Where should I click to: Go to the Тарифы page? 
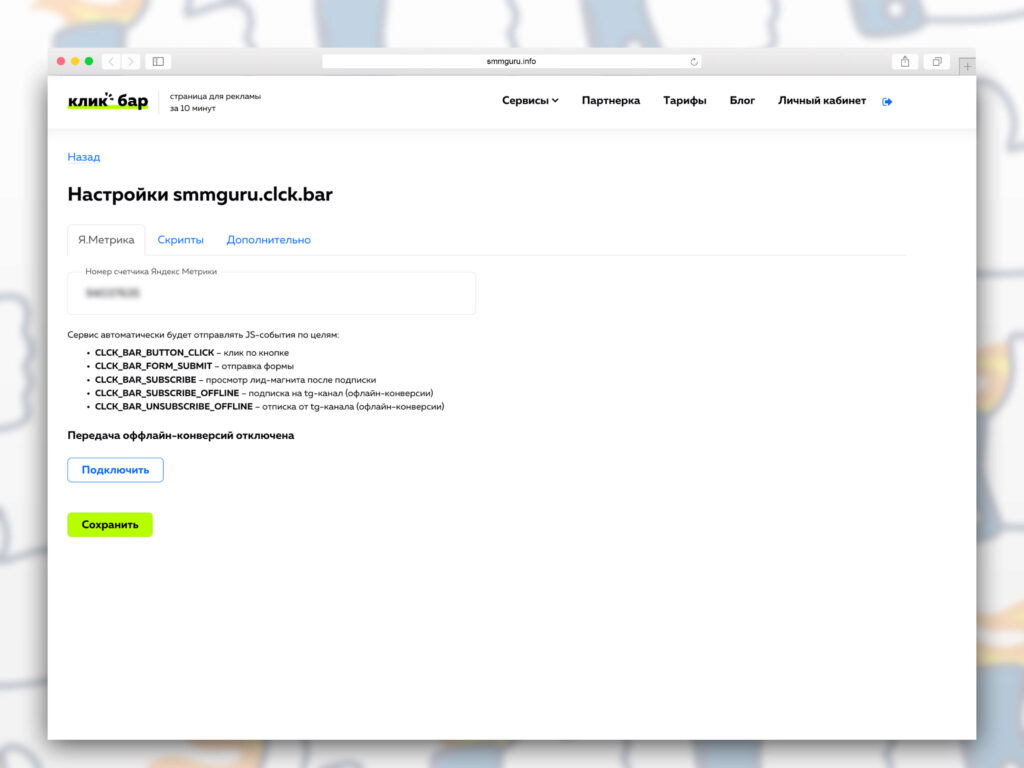coord(685,101)
